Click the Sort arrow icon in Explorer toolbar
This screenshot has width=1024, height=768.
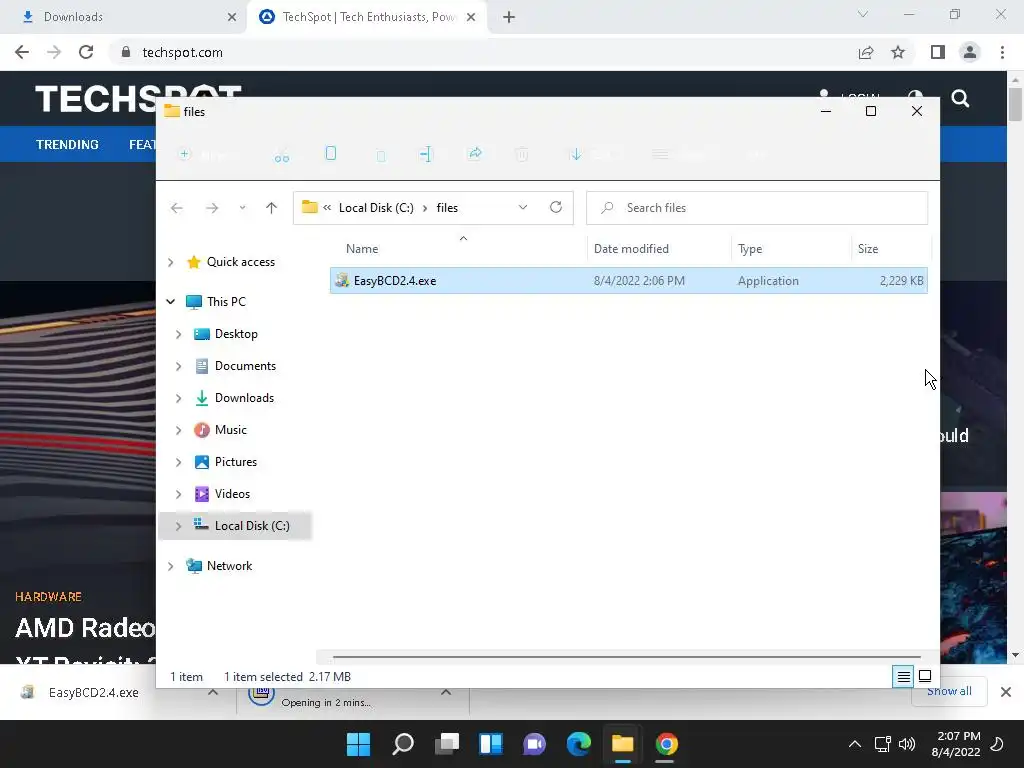point(575,154)
